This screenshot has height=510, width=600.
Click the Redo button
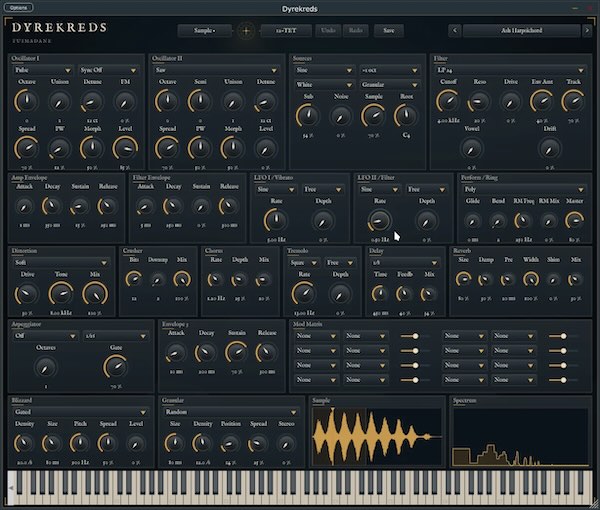click(x=355, y=31)
